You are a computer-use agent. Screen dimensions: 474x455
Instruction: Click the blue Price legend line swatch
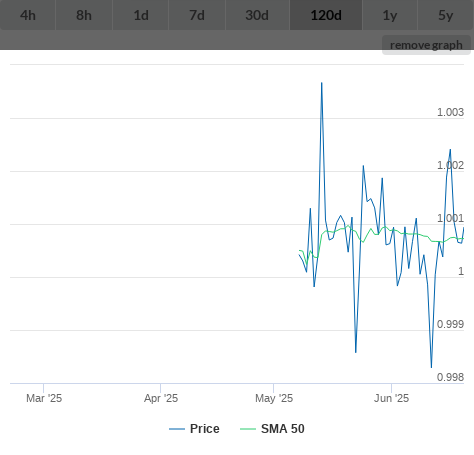[177, 429]
